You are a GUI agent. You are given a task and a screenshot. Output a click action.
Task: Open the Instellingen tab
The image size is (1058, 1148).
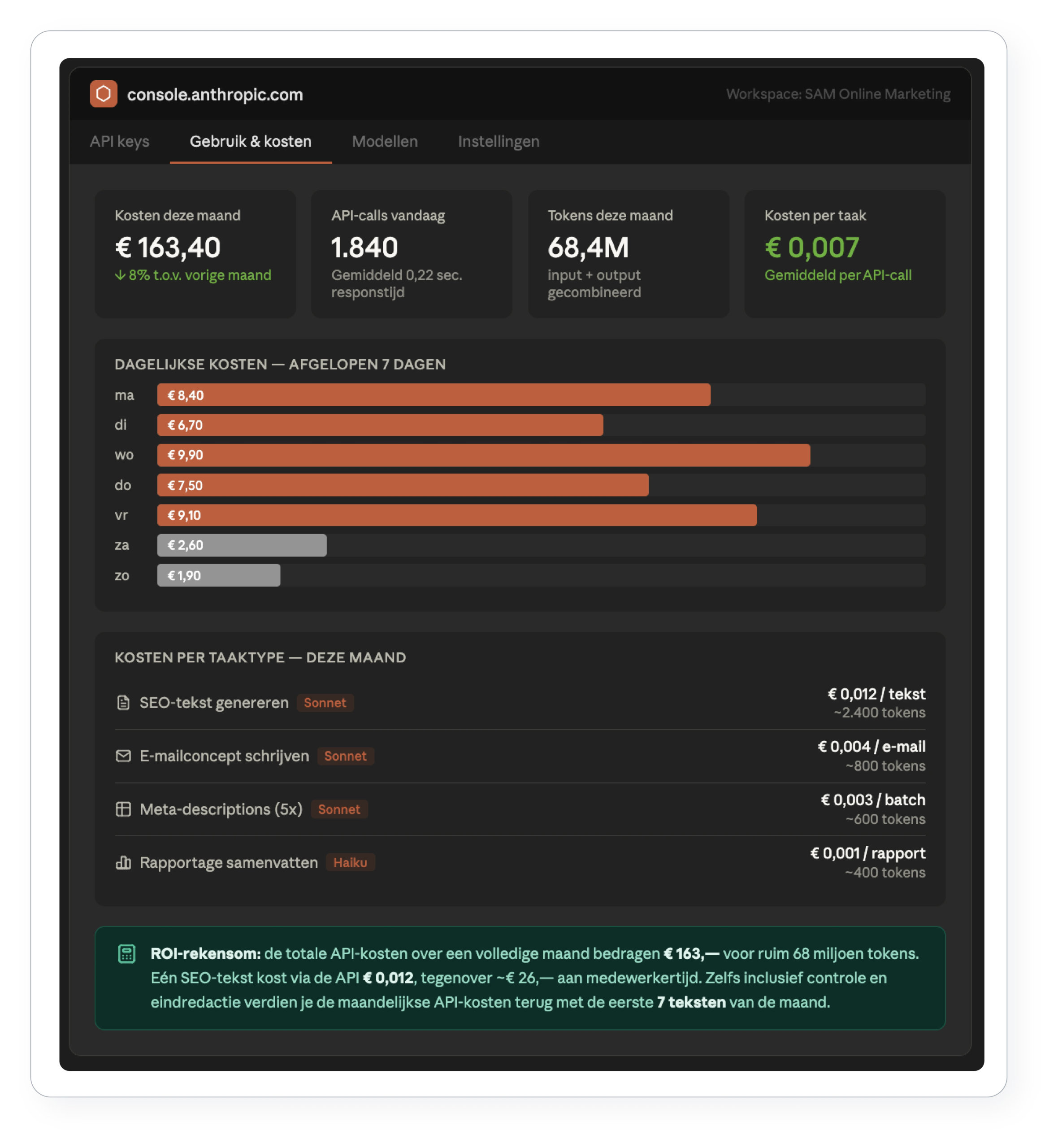[x=499, y=141]
